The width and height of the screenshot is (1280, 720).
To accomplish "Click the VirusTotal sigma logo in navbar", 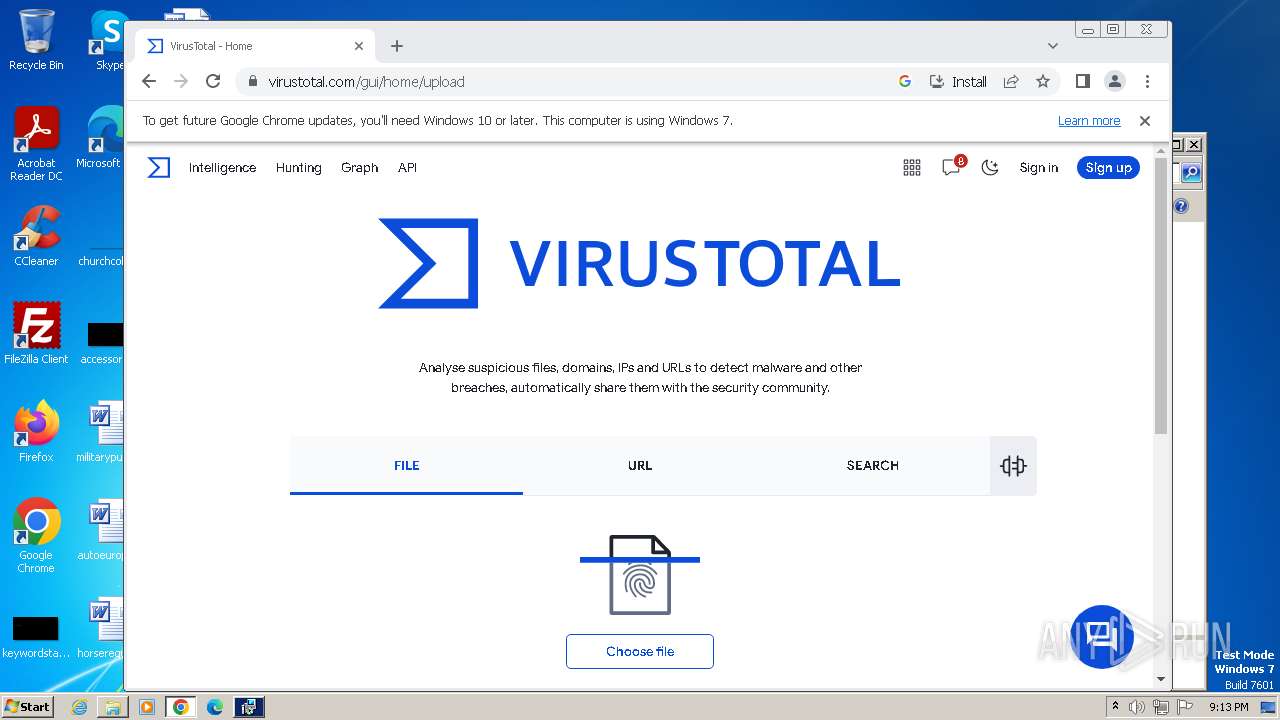I will click(159, 167).
